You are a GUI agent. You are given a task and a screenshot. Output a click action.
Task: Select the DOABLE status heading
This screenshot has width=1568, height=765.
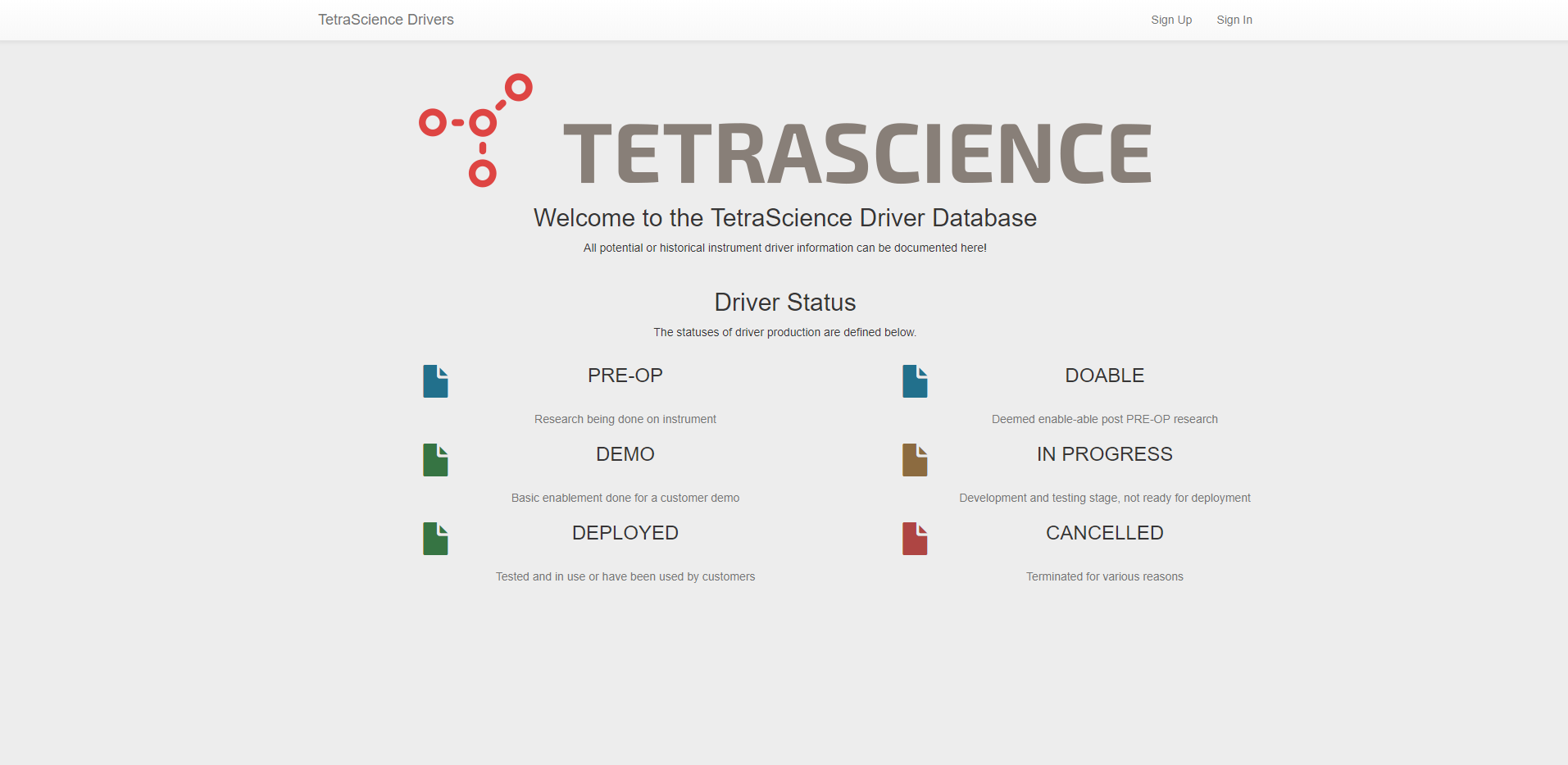(x=1104, y=376)
